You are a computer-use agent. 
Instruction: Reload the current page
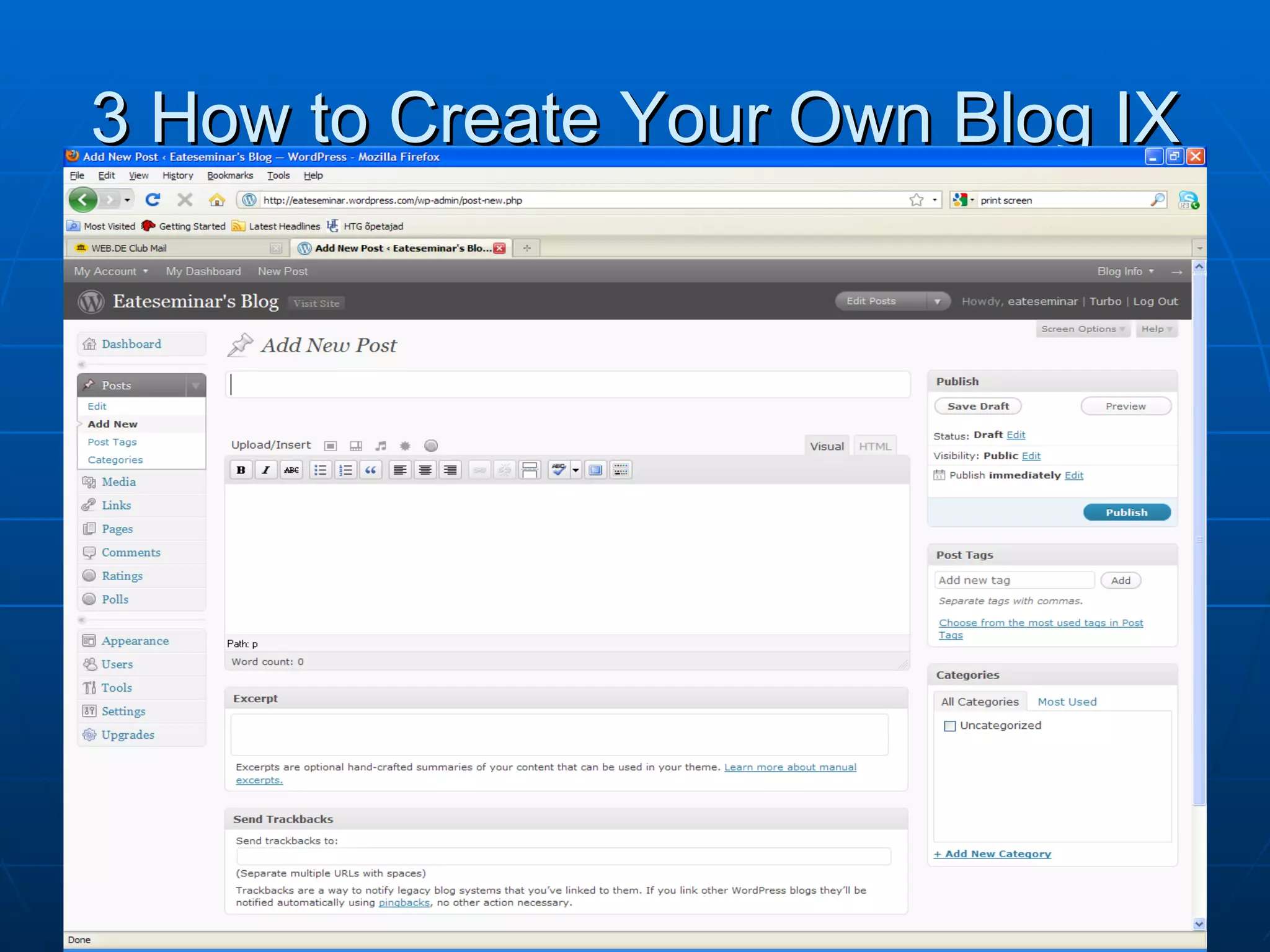coord(153,200)
